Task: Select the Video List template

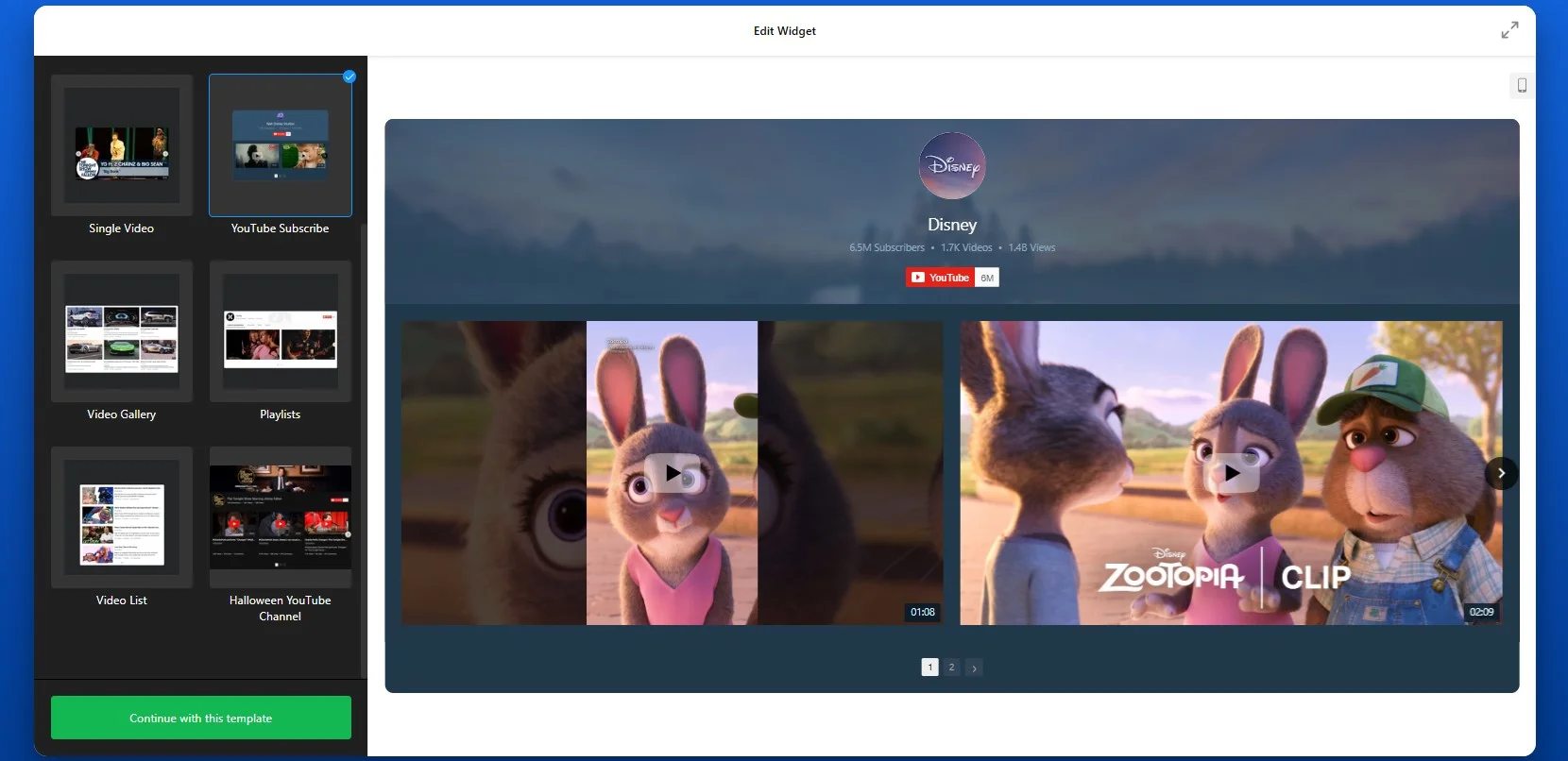Action: click(122, 518)
